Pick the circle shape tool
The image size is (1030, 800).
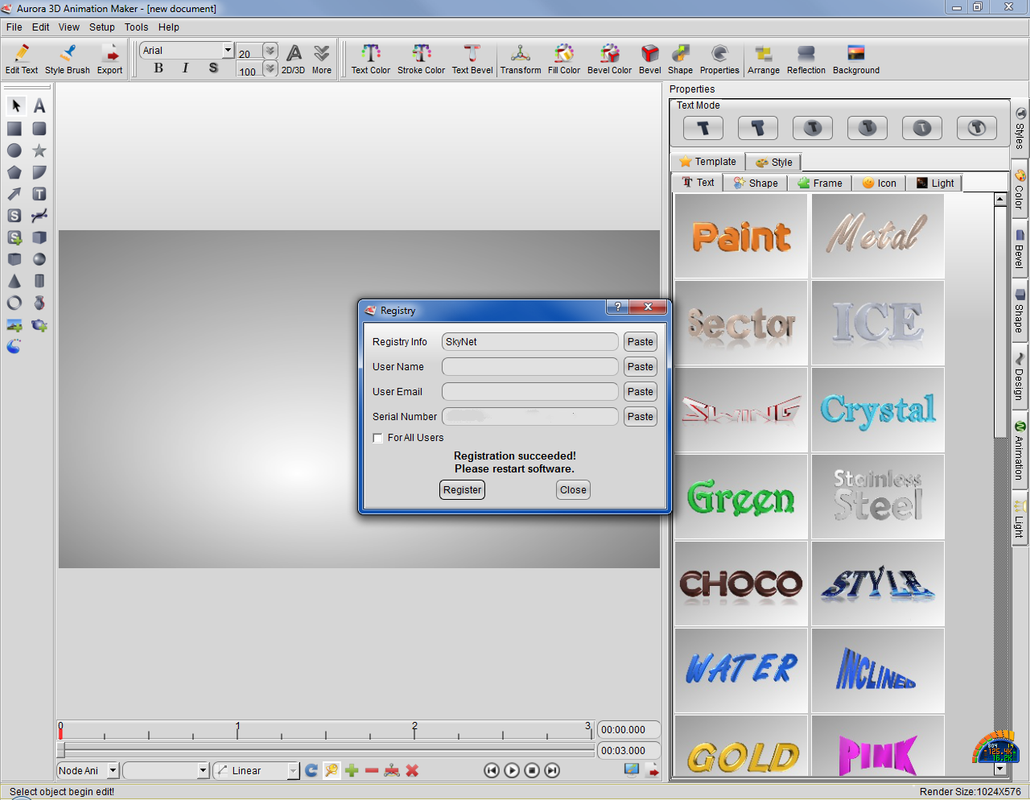tap(14, 150)
